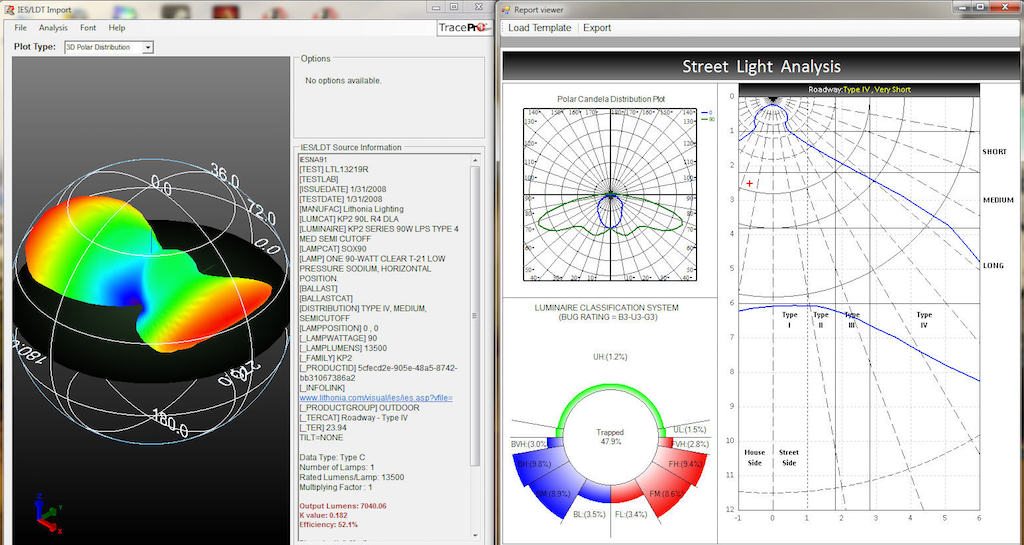1024x545 pixels.
Task: Click the IES/LDT Import window icon
Action: pyautogui.click(x=9, y=8)
